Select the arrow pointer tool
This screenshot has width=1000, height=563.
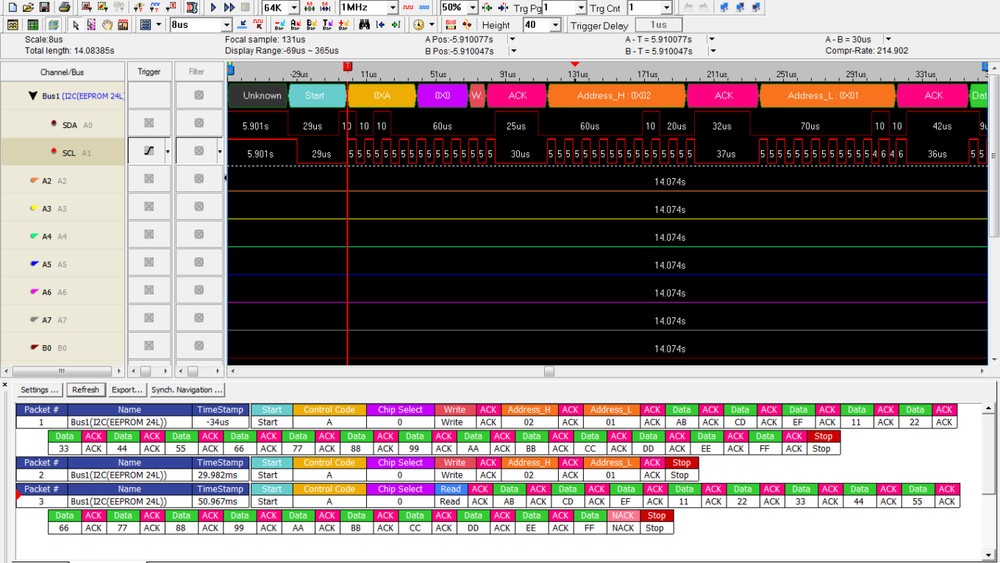75,25
